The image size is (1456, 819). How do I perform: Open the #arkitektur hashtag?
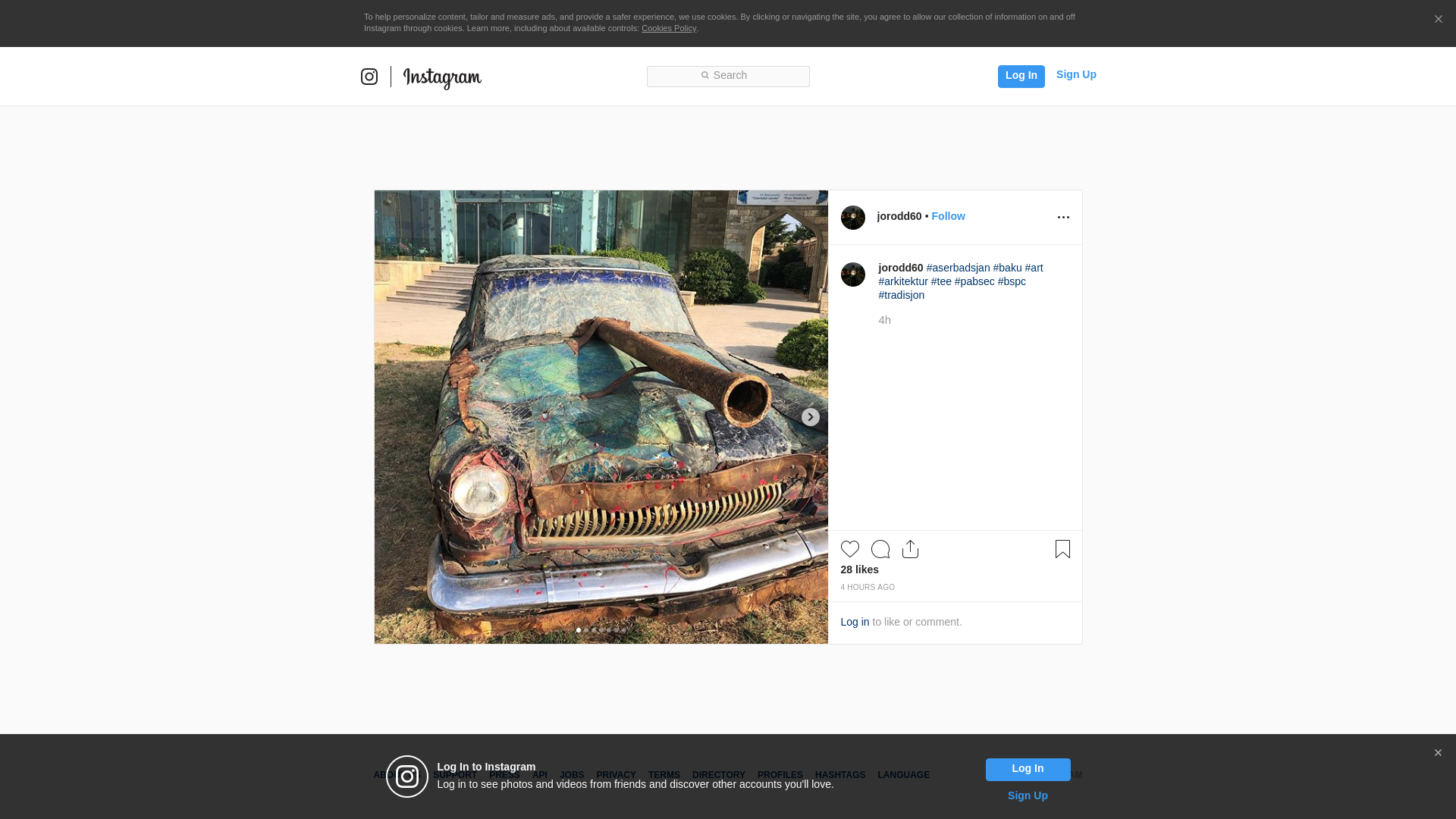(x=903, y=281)
